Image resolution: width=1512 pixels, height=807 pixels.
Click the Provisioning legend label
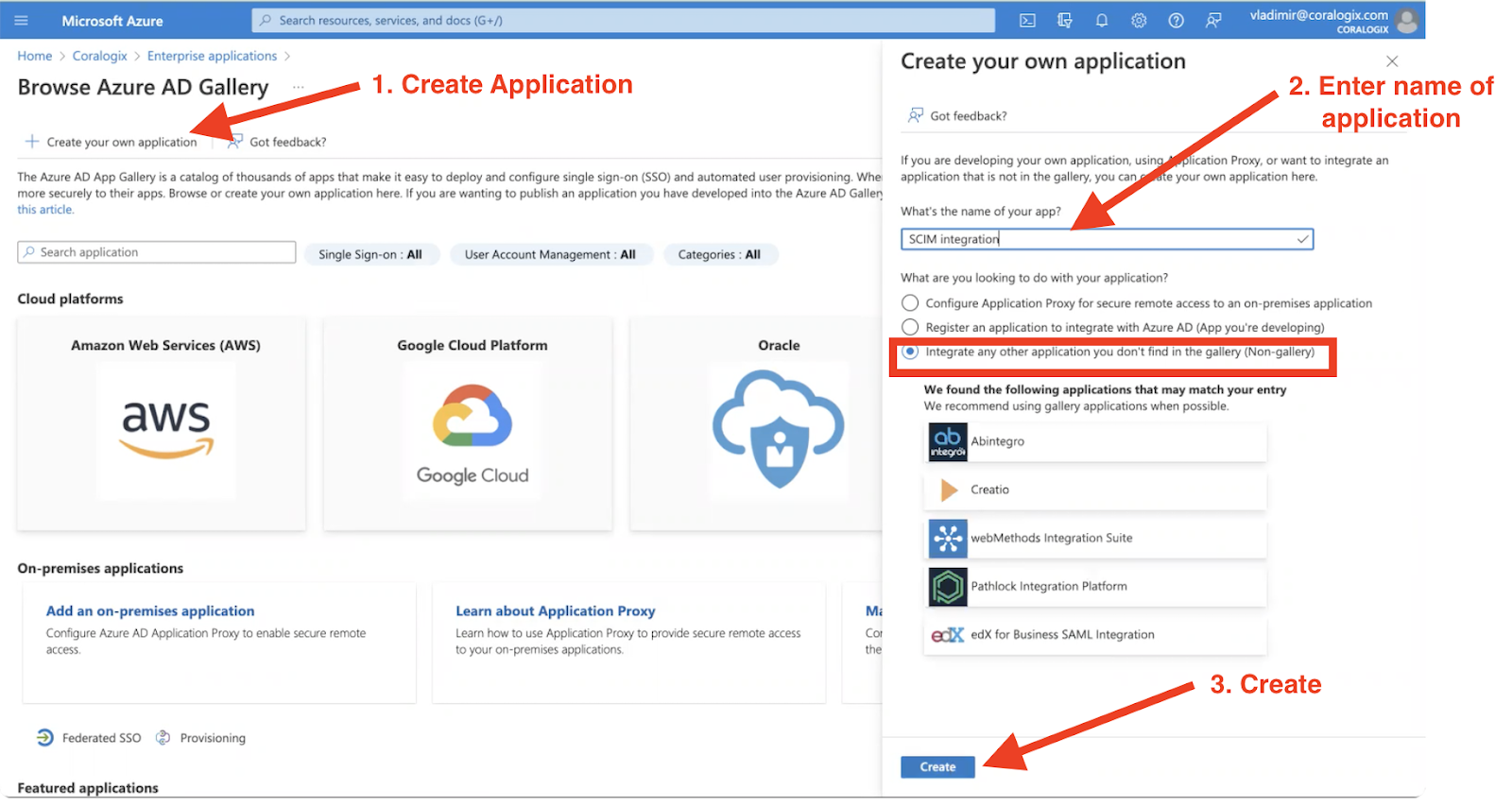(213, 738)
